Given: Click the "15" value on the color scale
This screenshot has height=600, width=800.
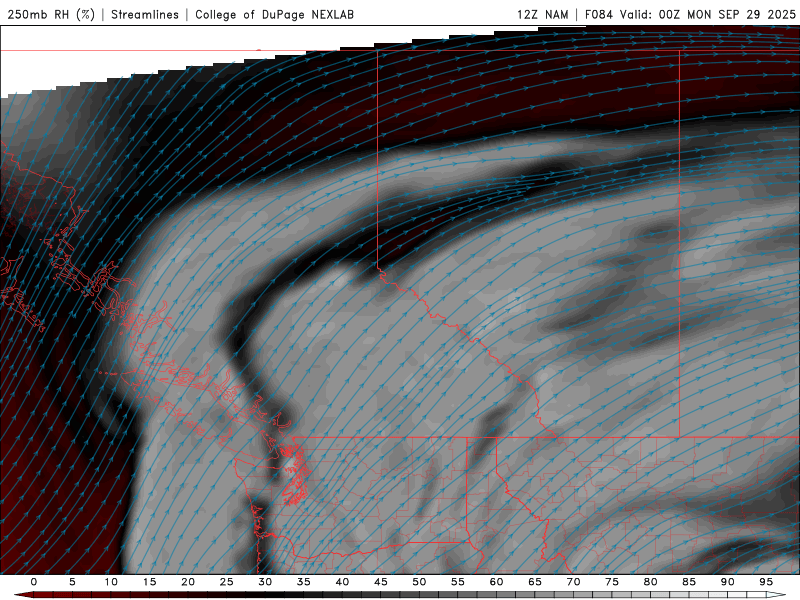Looking at the screenshot, I should 149,582.
